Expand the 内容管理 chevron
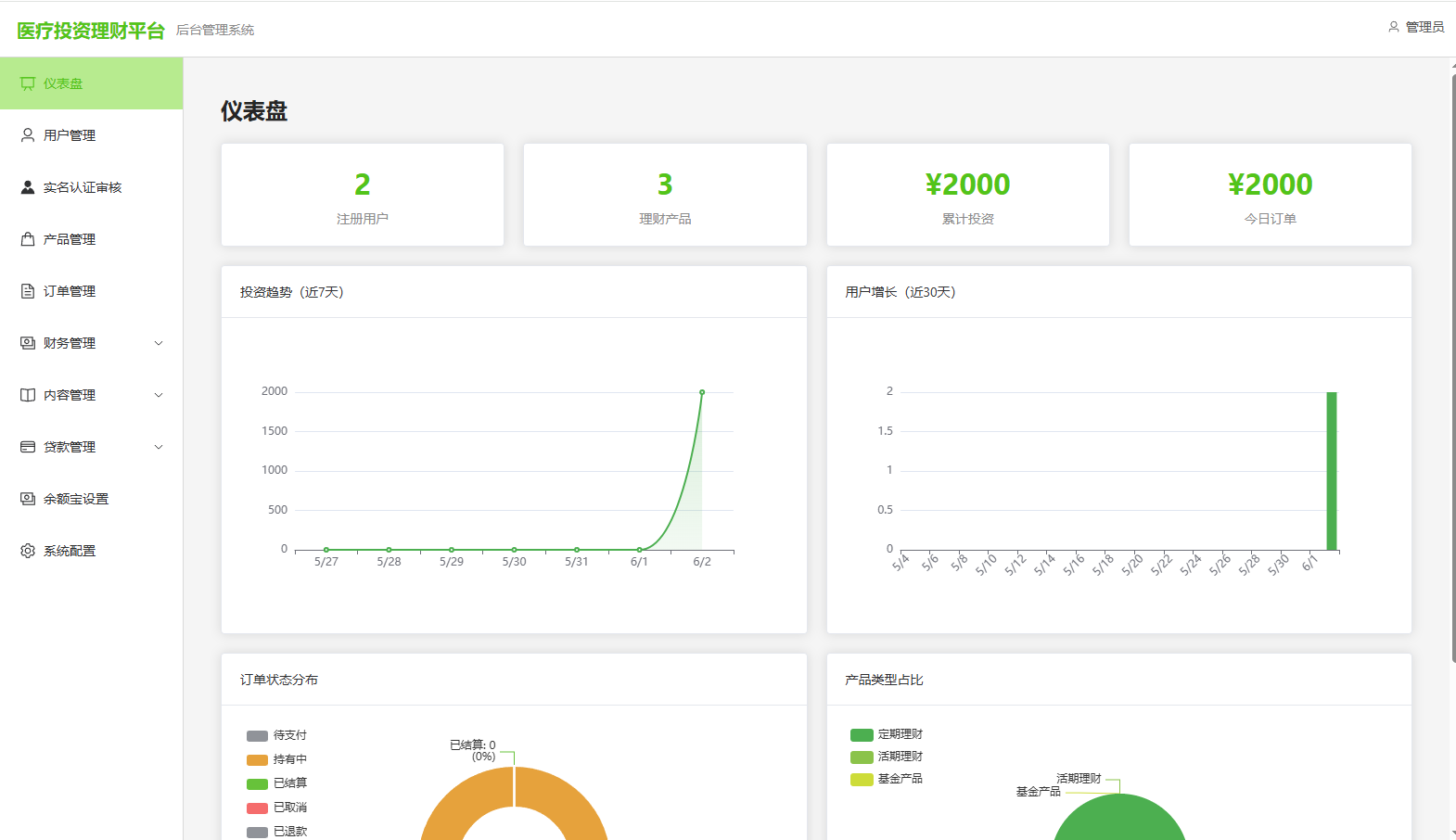 click(159, 395)
